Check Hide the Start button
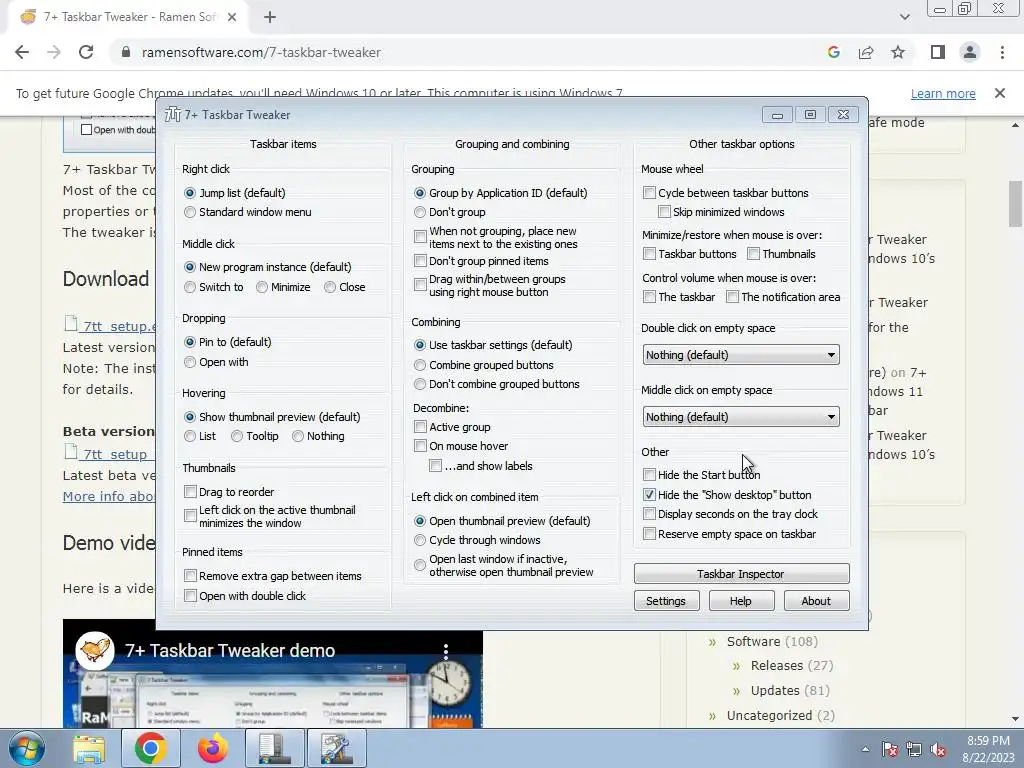The height and width of the screenshot is (768, 1024). pyautogui.click(x=649, y=475)
